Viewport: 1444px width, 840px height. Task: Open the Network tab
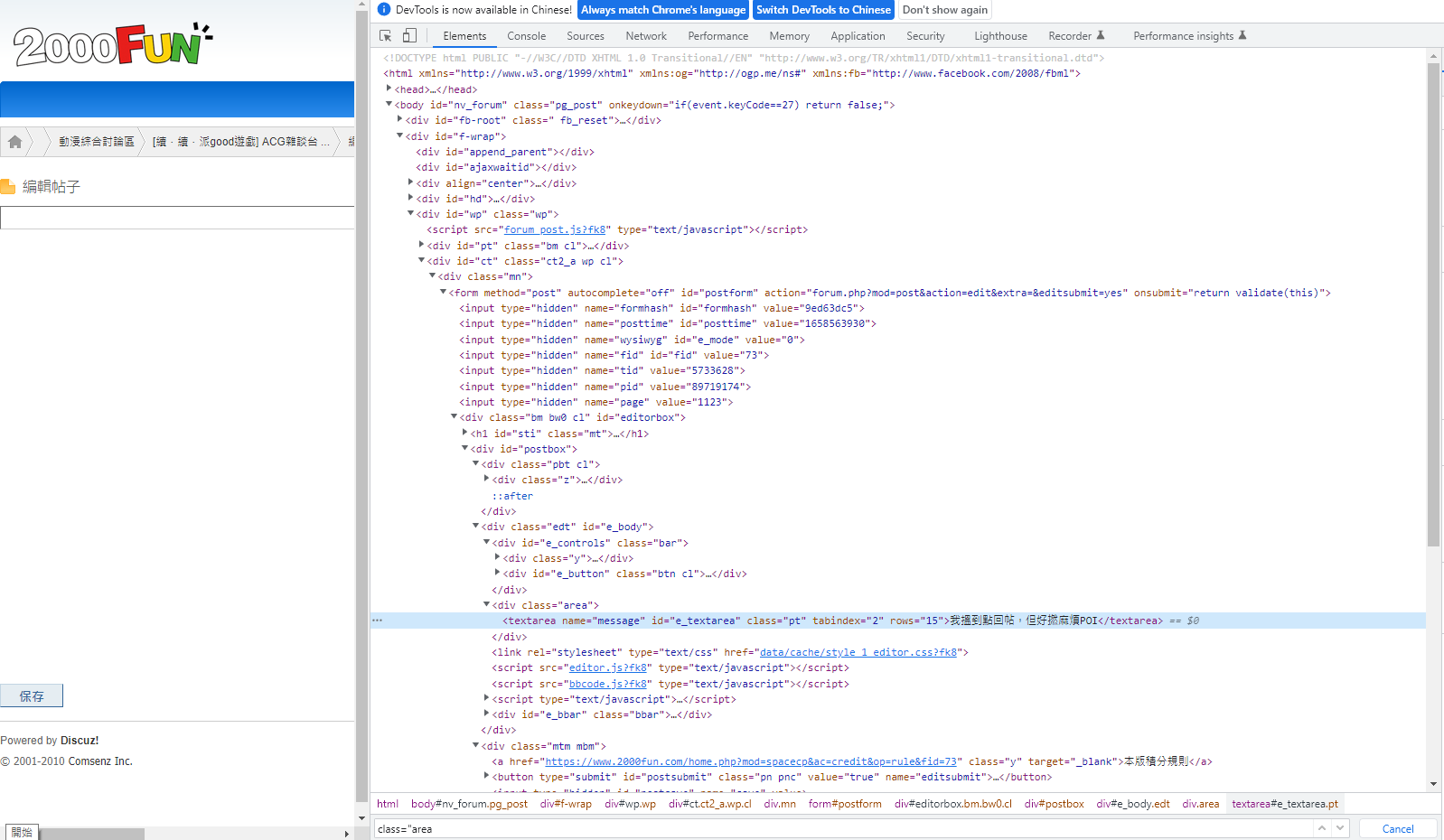tap(645, 36)
